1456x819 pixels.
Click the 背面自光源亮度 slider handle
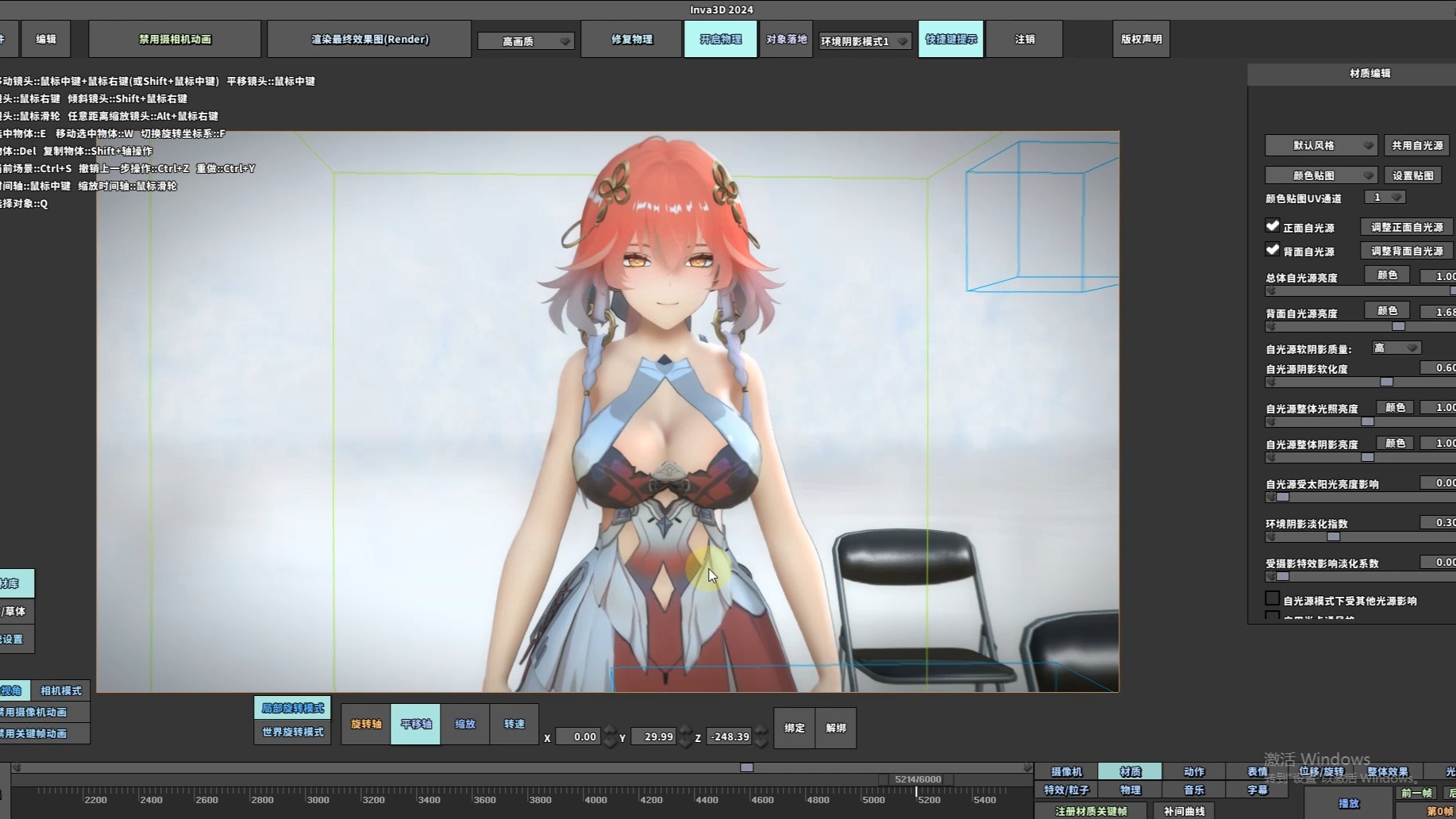tap(1399, 326)
